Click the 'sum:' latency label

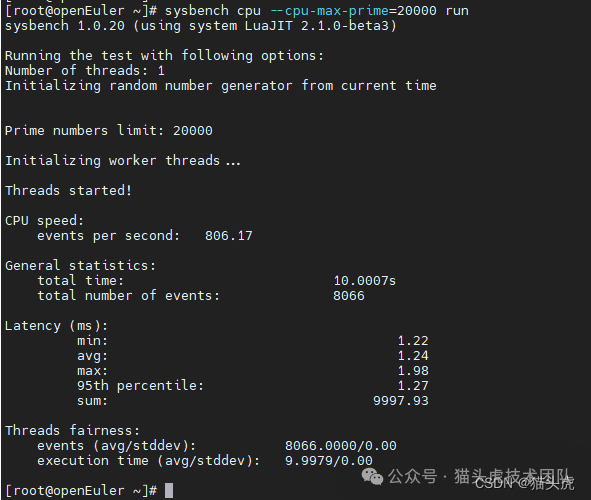[x=93, y=401]
